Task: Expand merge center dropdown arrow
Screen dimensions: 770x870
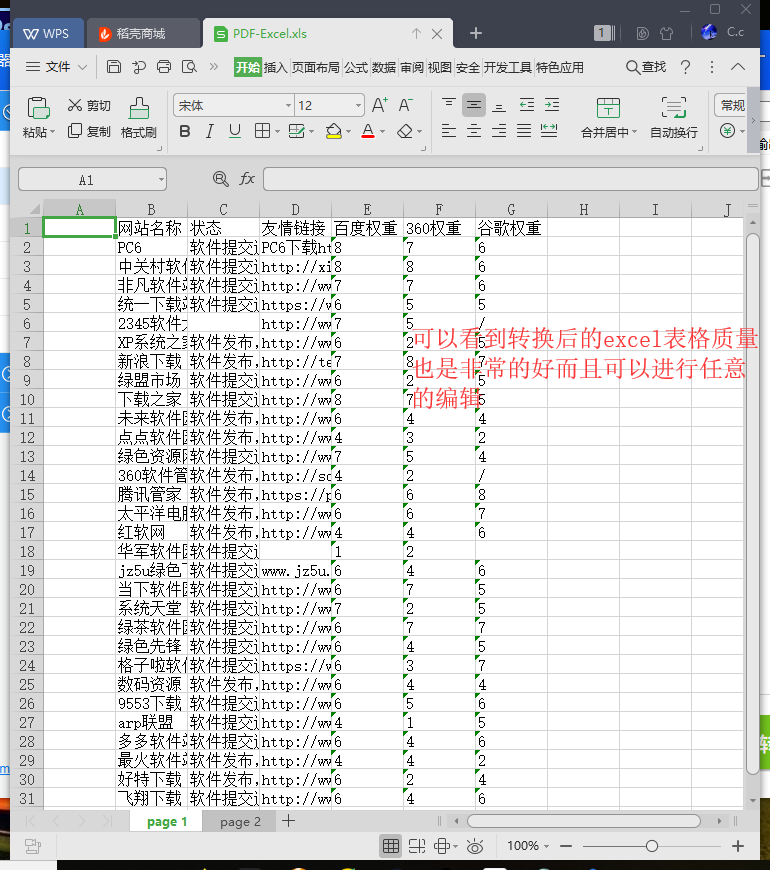Action: pos(635,132)
